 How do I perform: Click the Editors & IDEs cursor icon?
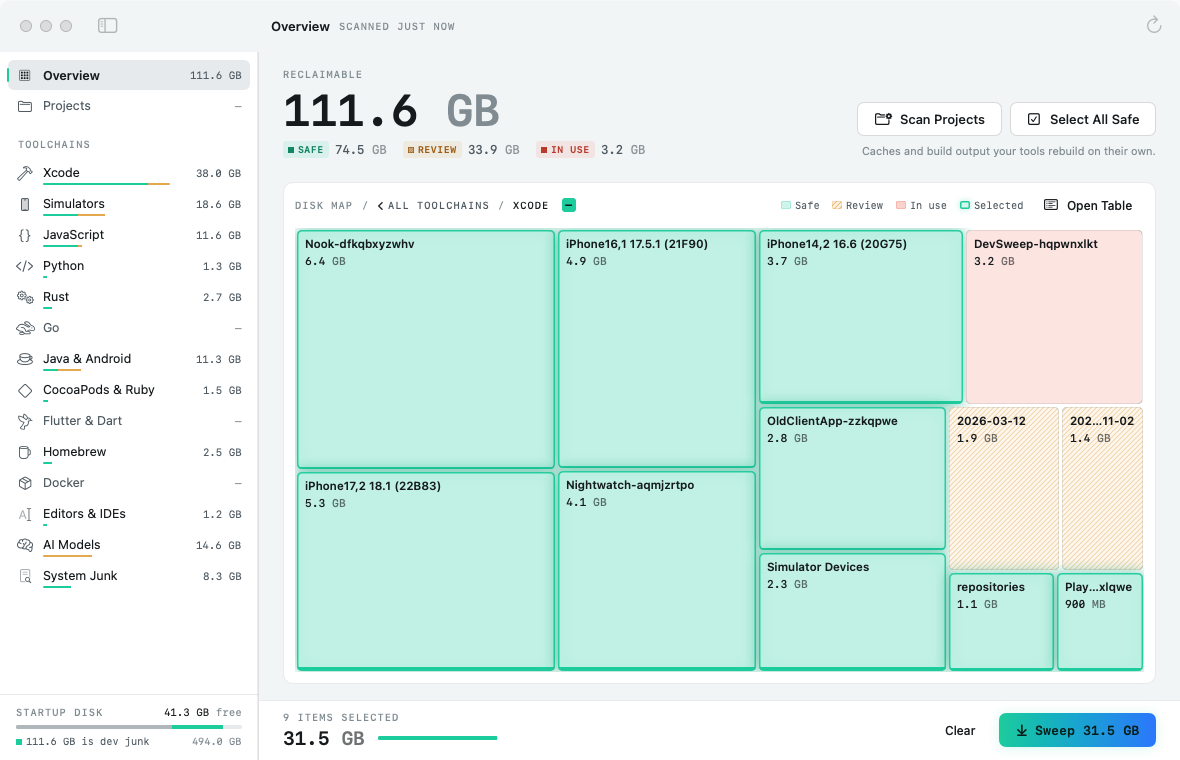tap(25, 514)
